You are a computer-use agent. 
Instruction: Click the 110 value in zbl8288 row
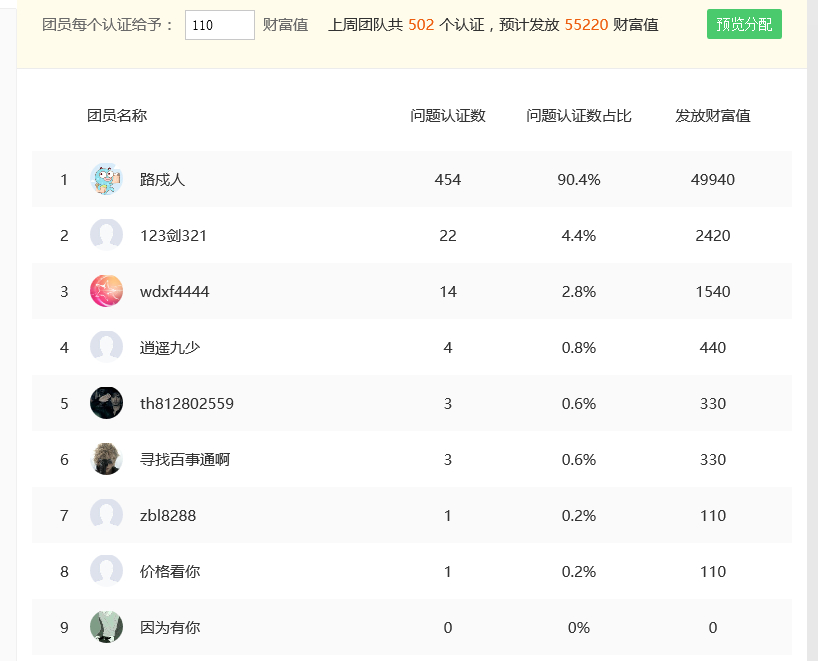pyautogui.click(x=713, y=515)
